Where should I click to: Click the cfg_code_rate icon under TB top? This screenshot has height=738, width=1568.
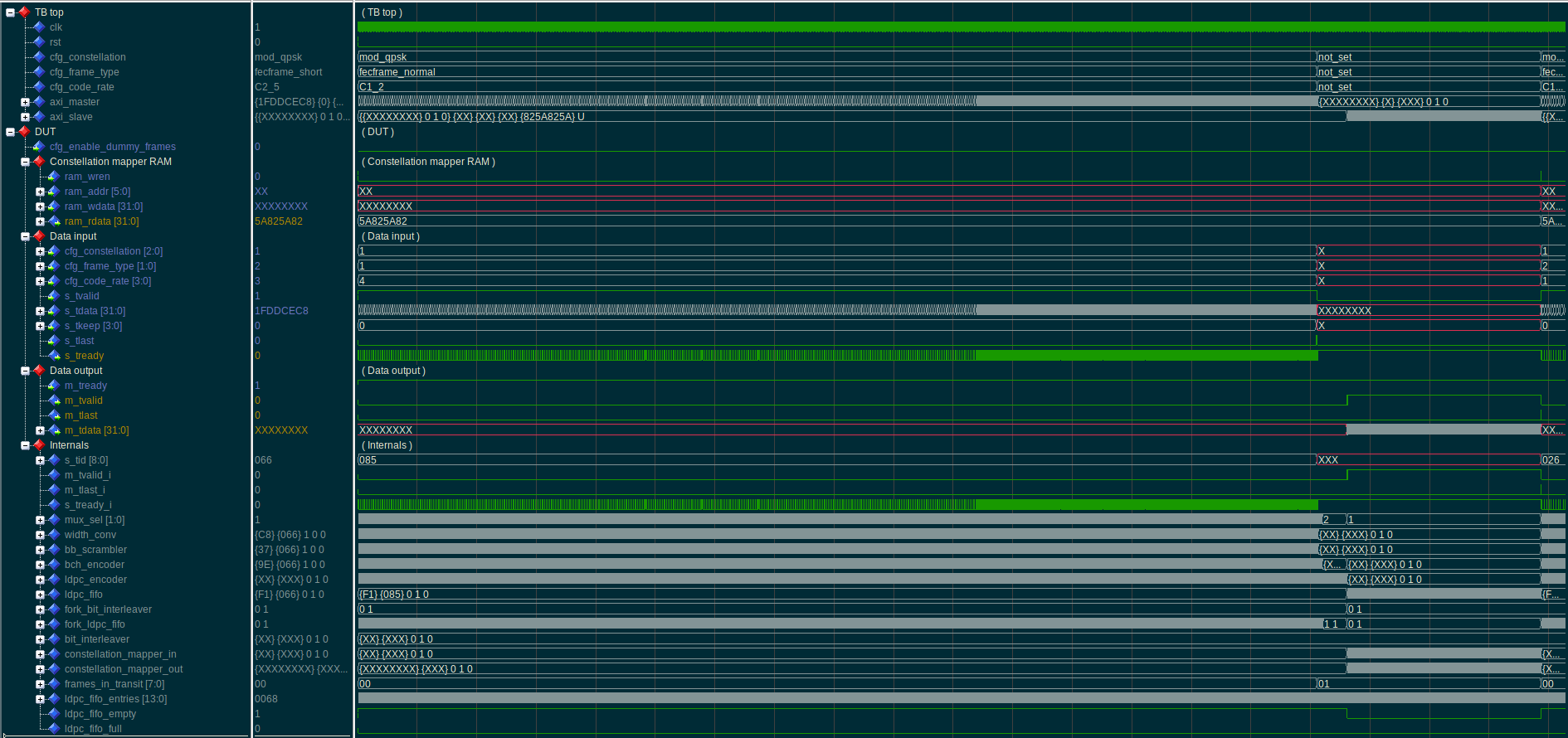pos(39,87)
